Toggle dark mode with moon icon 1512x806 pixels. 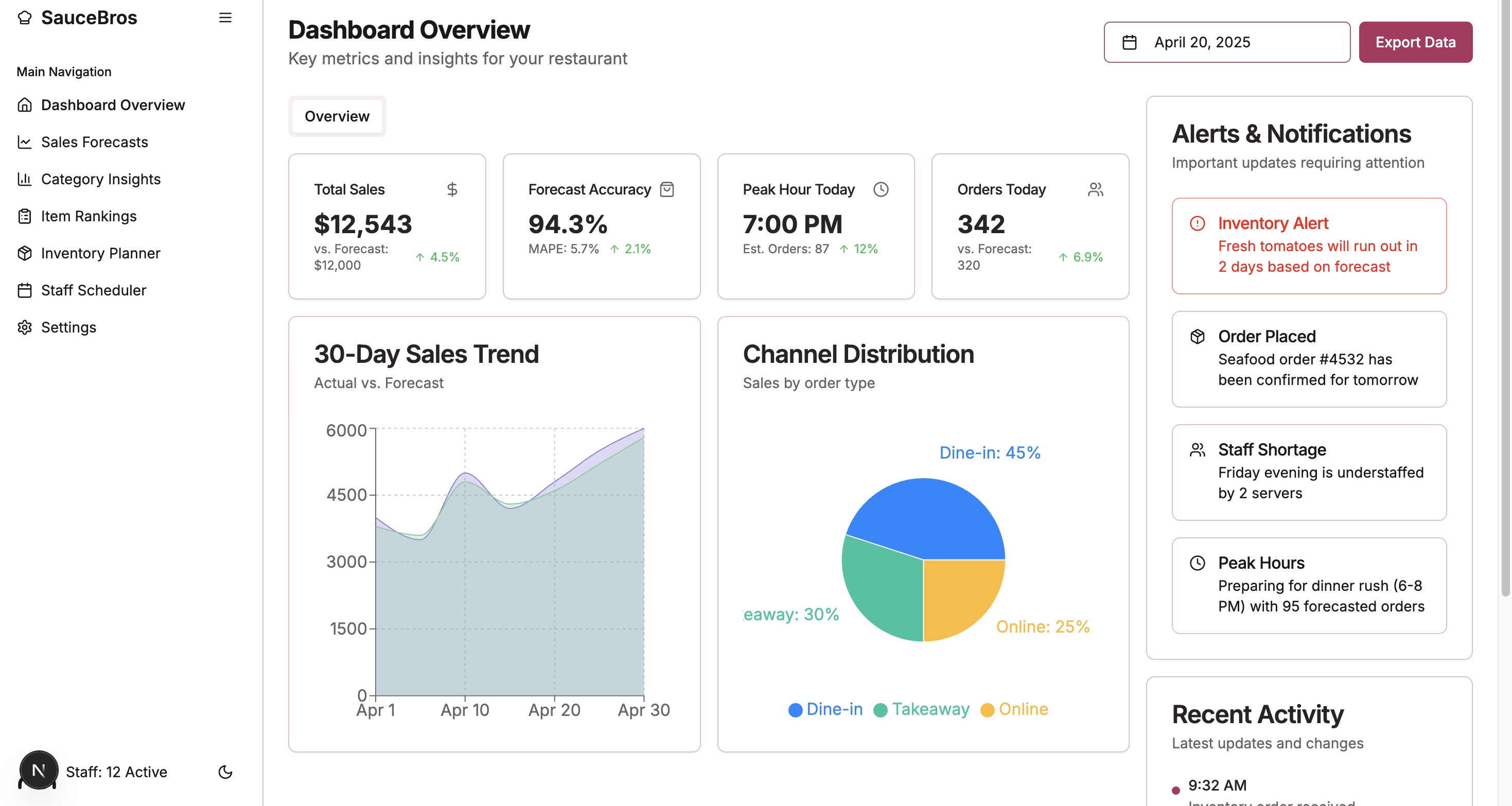click(225, 772)
